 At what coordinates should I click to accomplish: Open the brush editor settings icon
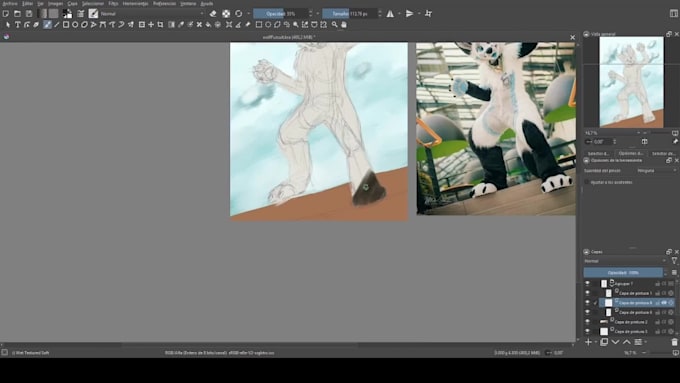point(81,14)
